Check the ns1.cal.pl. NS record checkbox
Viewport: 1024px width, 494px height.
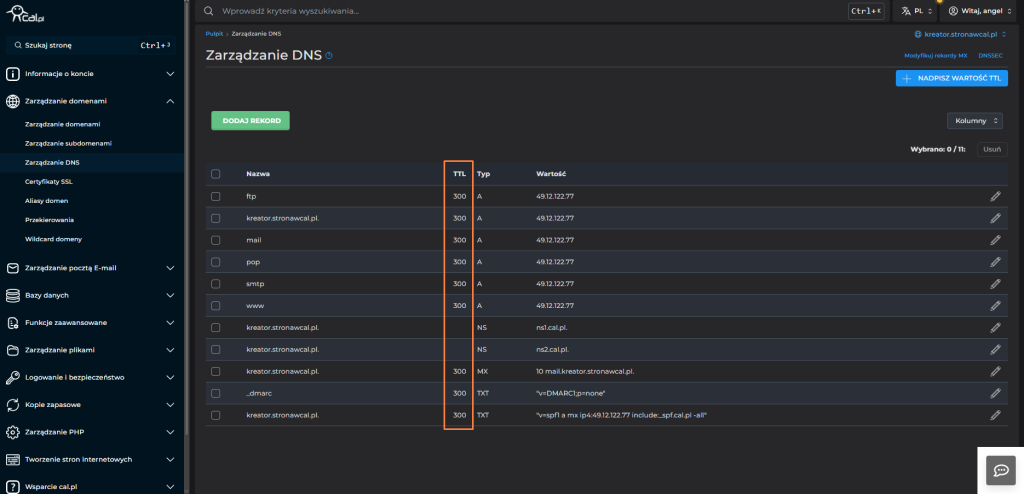tap(216, 327)
